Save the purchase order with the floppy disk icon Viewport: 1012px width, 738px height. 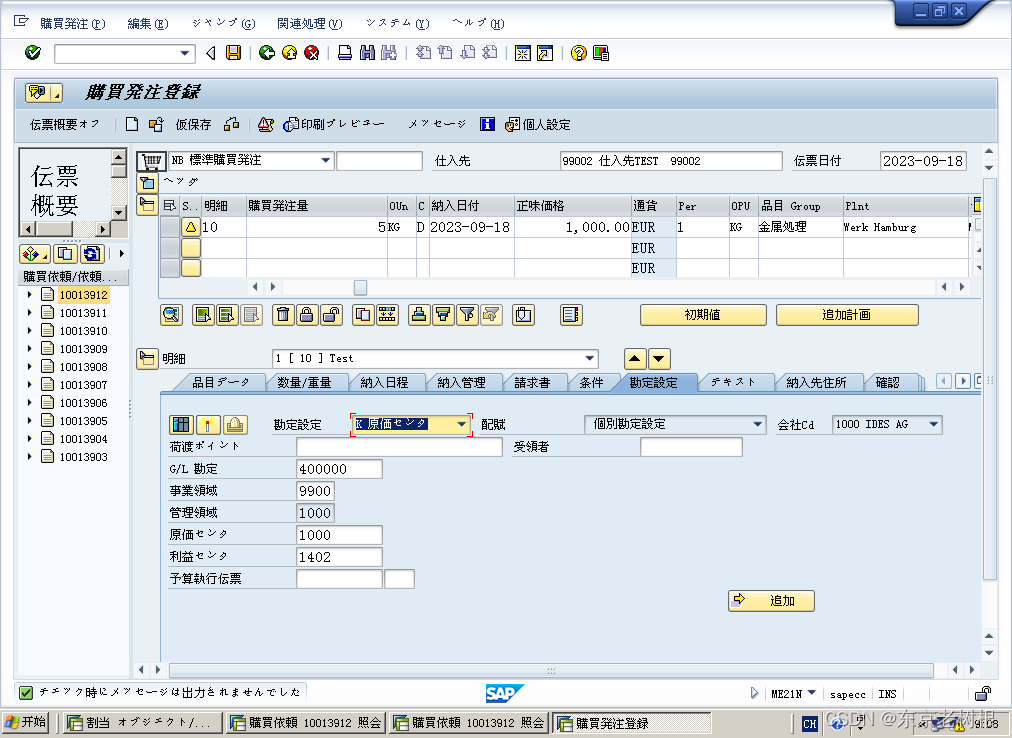[x=233, y=53]
